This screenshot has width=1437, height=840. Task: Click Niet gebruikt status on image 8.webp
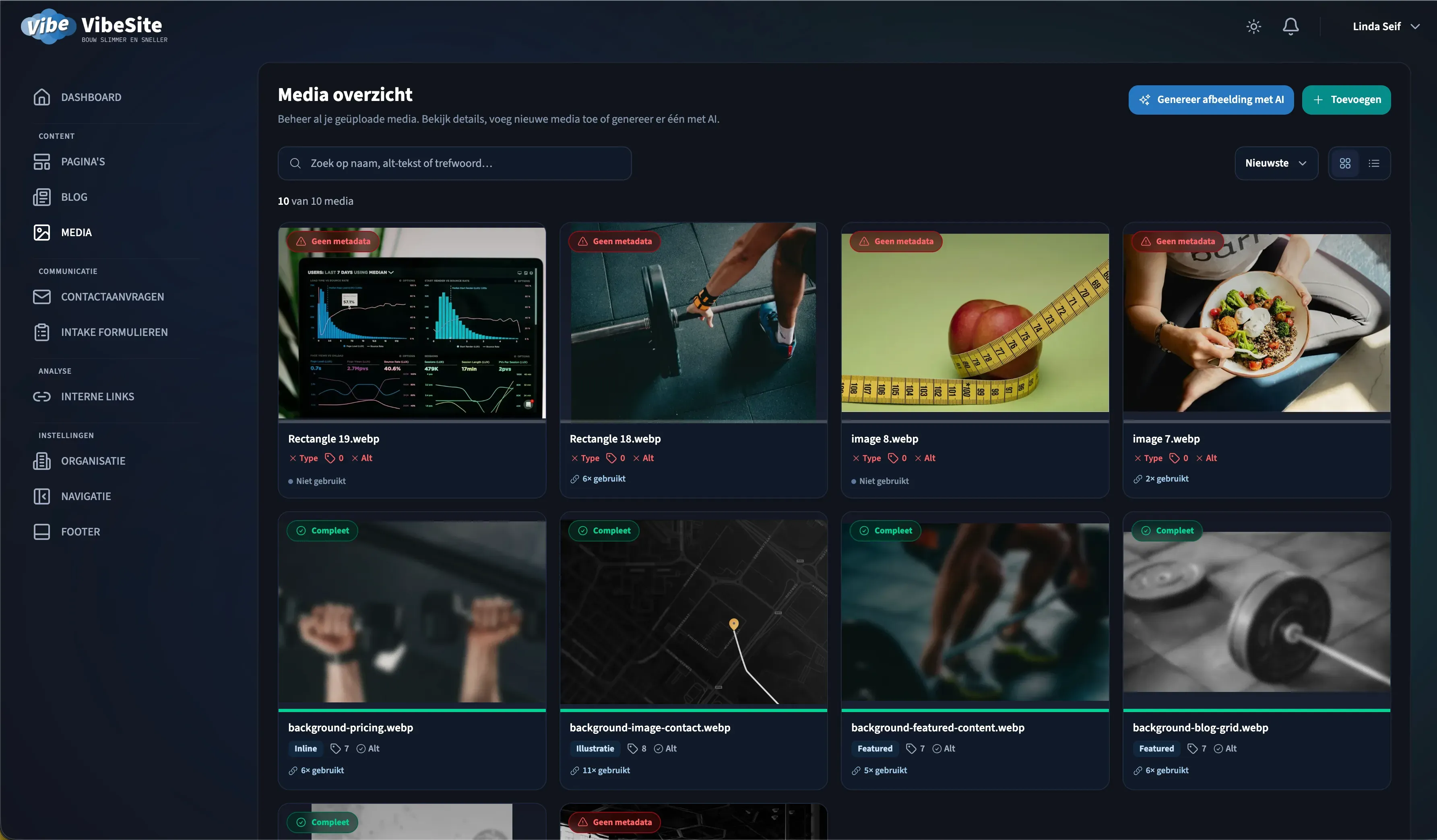(x=880, y=481)
